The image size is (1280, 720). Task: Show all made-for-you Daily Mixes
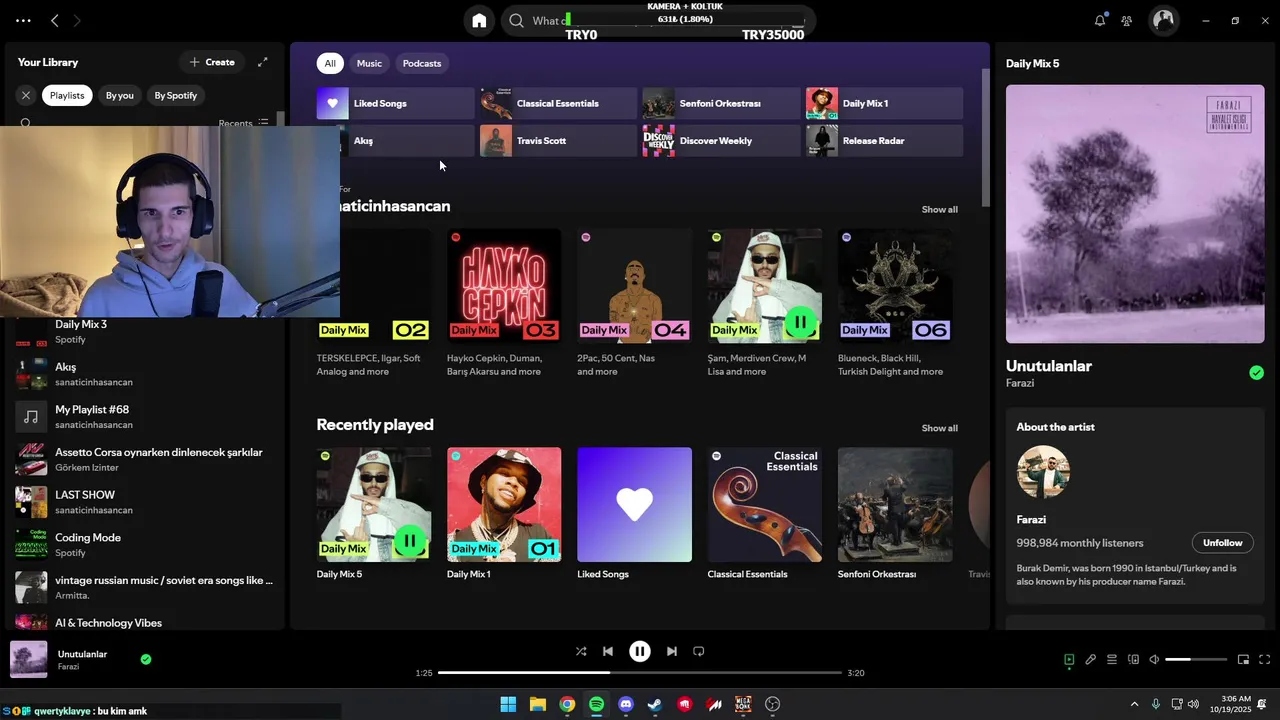939,209
